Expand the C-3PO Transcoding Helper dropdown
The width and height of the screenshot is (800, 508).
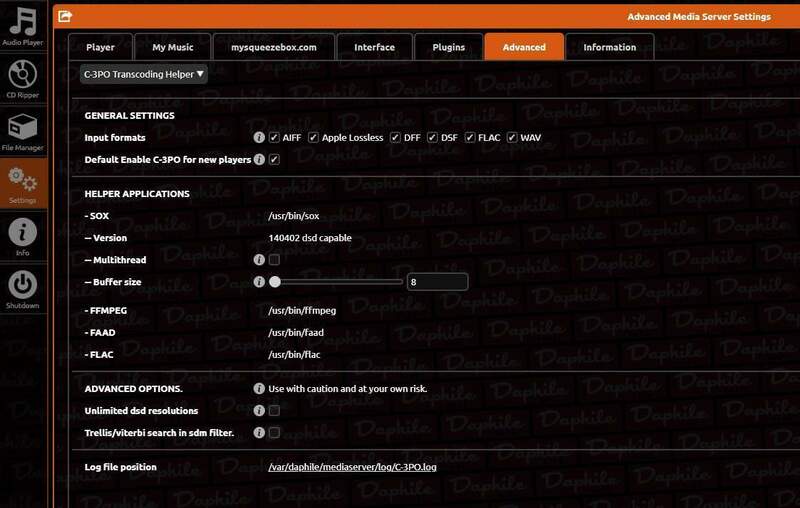pos(144,73)
